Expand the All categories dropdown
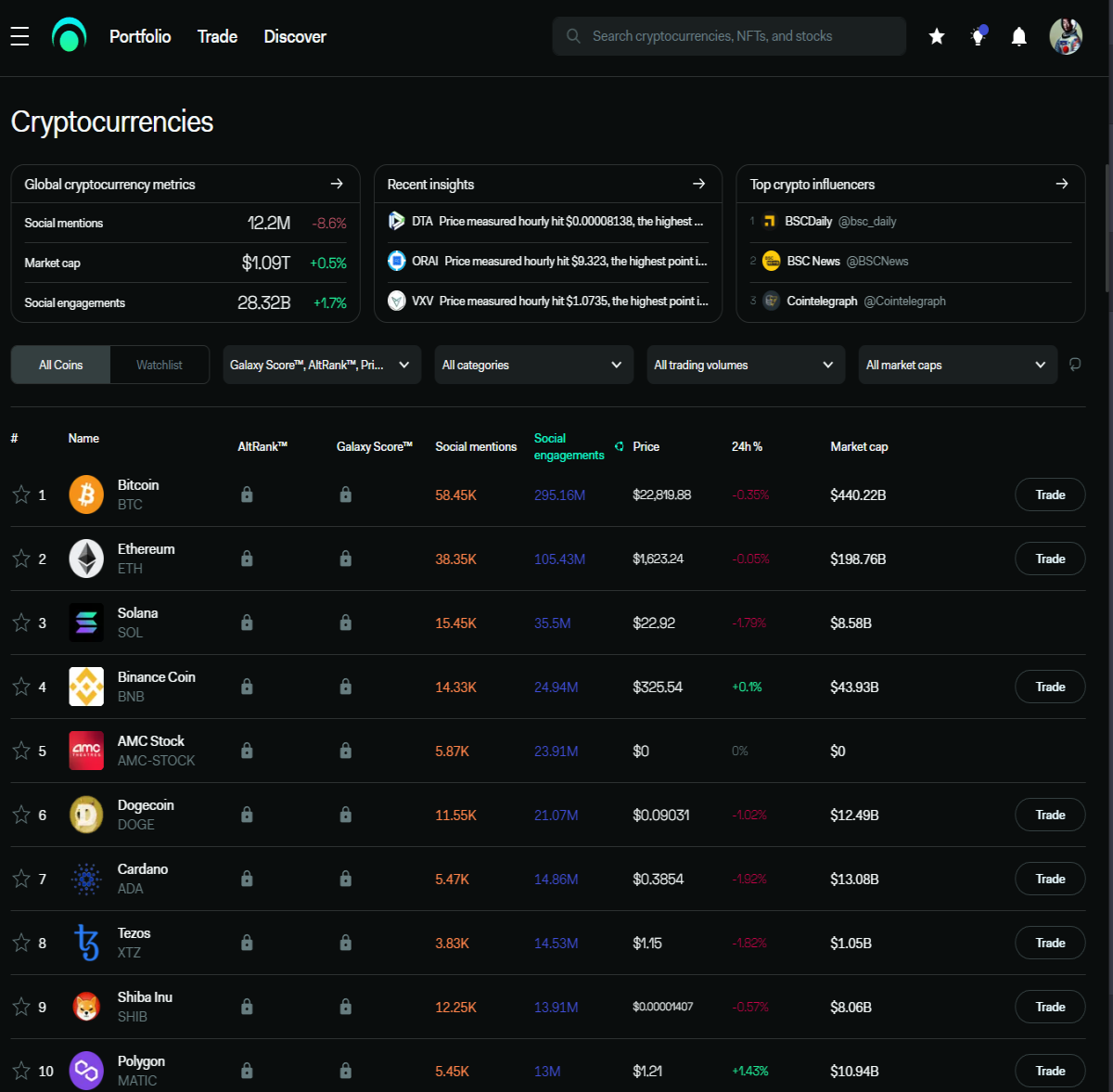The height and width of the screenshot is (1092, 1113). [x=533, y=365]
